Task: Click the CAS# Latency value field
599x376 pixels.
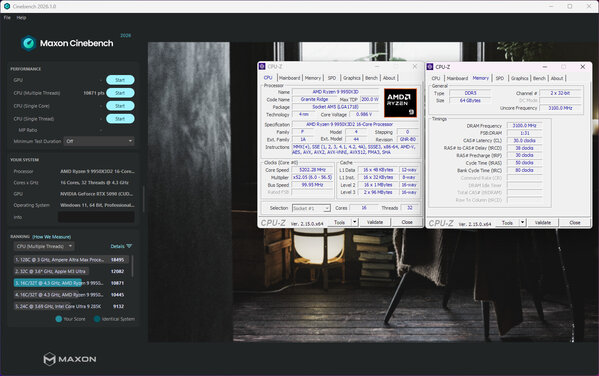Action: click(525, 141)
